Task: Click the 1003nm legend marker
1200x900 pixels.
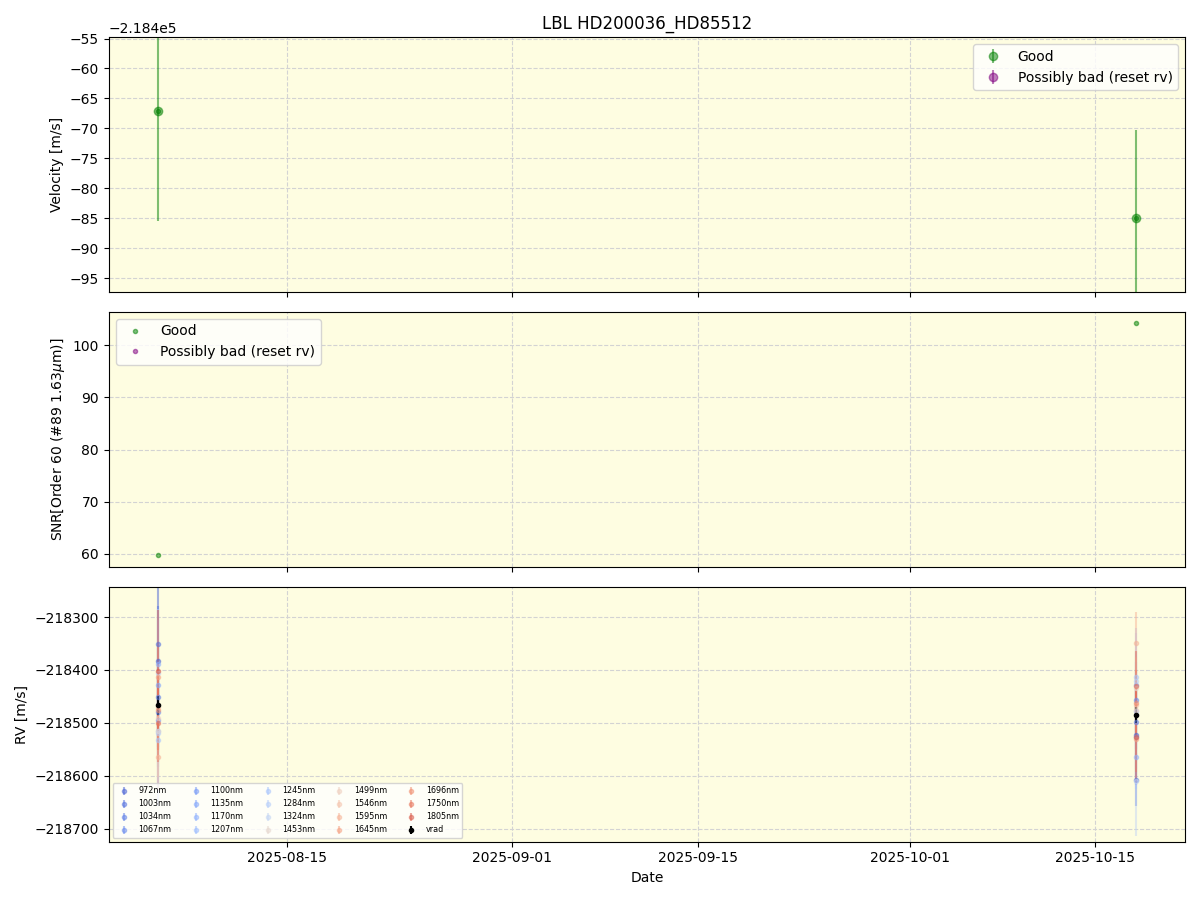Action: [124, 804]
